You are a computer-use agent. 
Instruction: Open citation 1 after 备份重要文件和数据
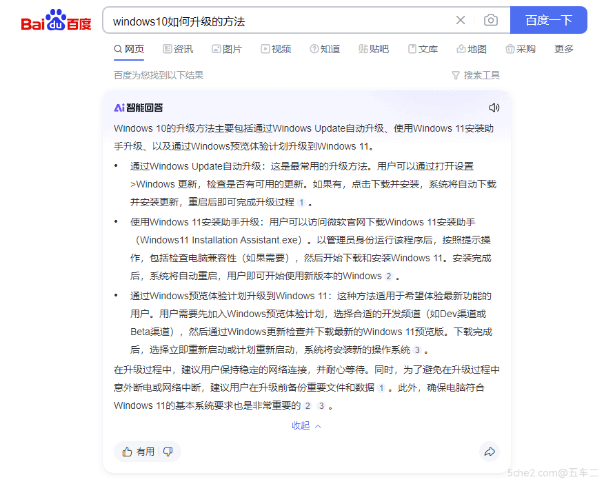(381, 388)
